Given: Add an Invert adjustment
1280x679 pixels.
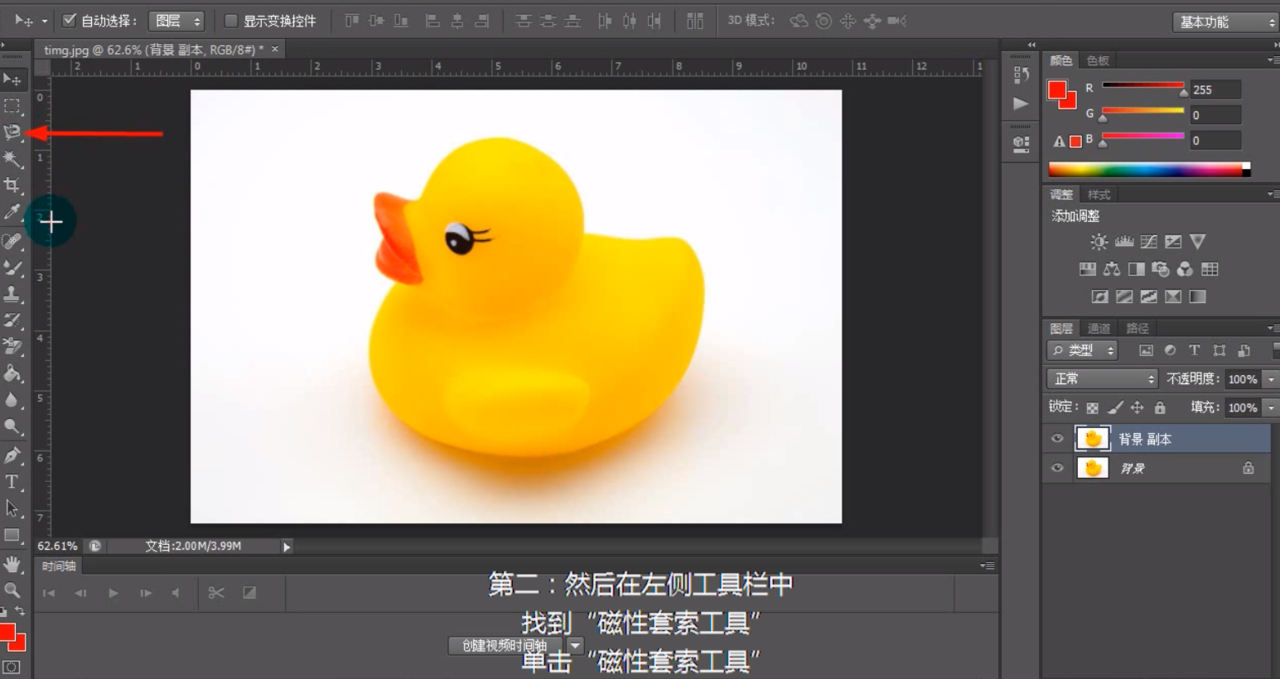Looking at the screenshot, I should (1100, 297).
